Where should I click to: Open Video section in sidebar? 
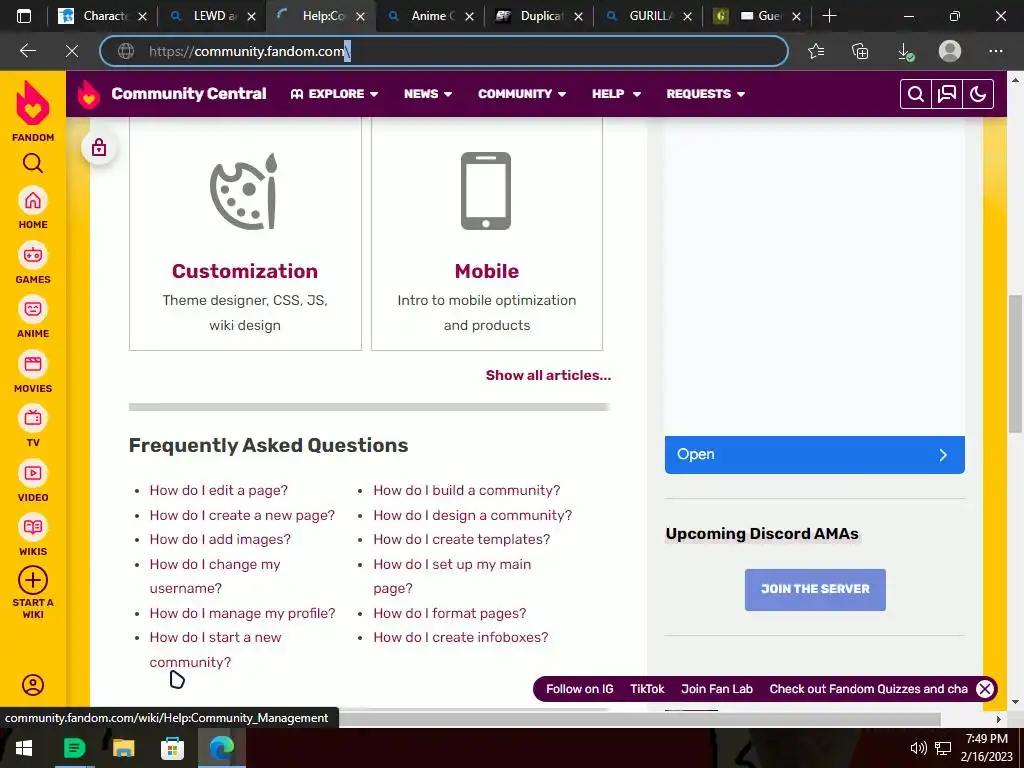tap(33, 481)
